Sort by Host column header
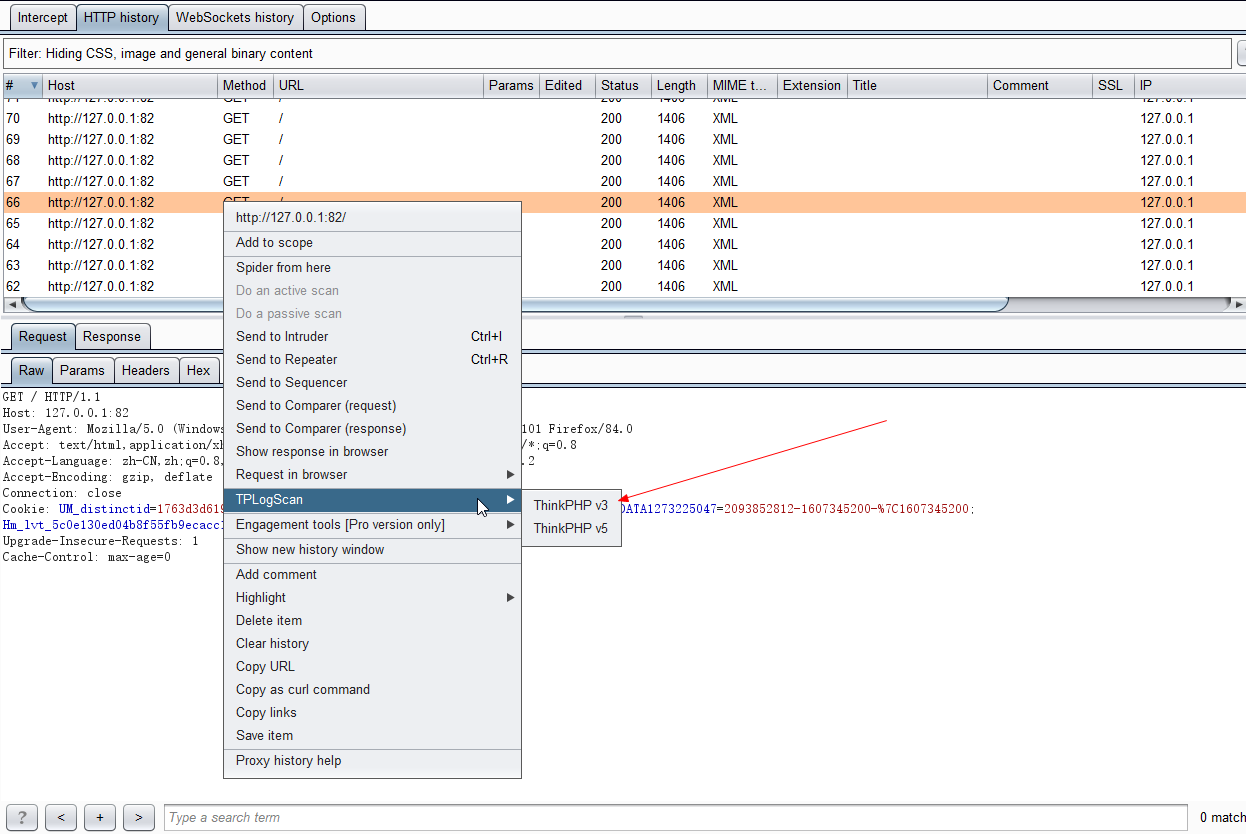1246x834 pixels. click(x=130, y=85)
